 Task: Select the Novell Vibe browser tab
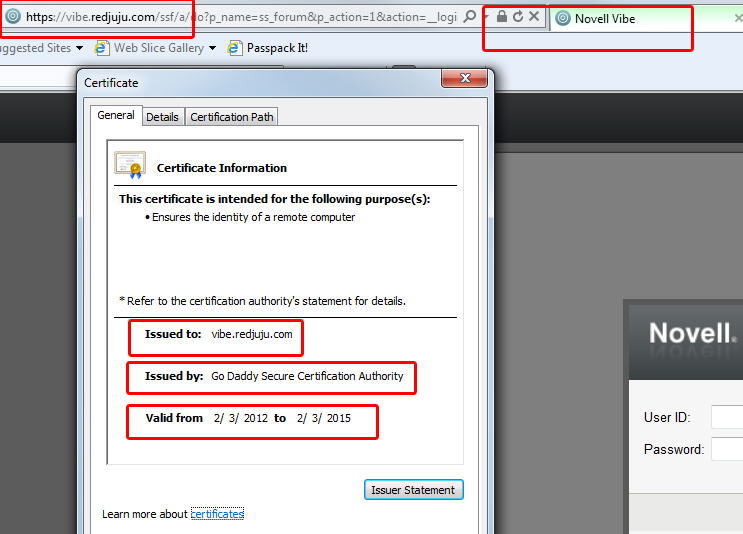click(646, 18)
